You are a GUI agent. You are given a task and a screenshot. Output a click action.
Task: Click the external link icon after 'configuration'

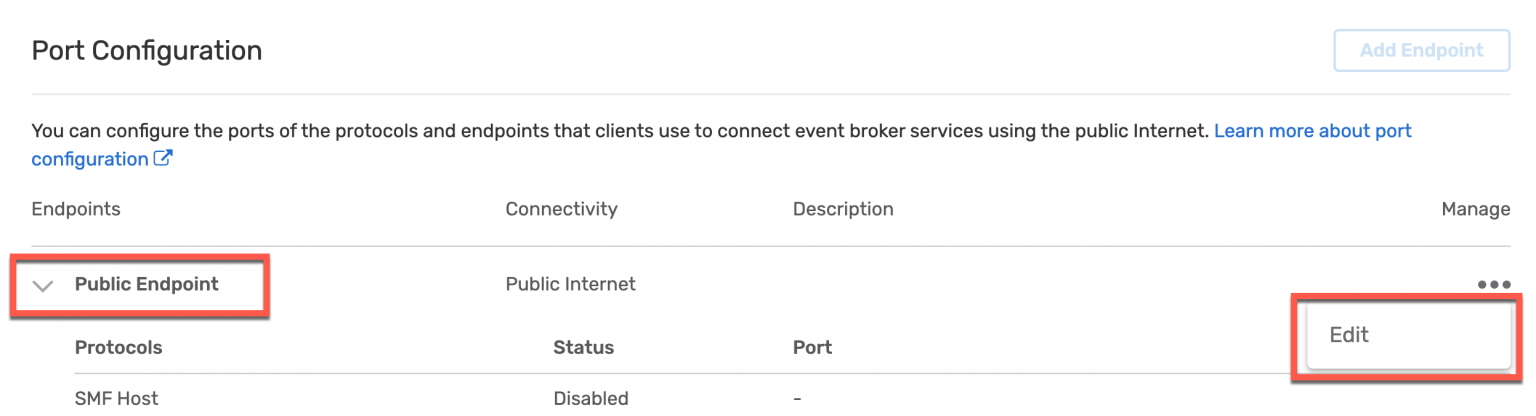tap(163, 159)
